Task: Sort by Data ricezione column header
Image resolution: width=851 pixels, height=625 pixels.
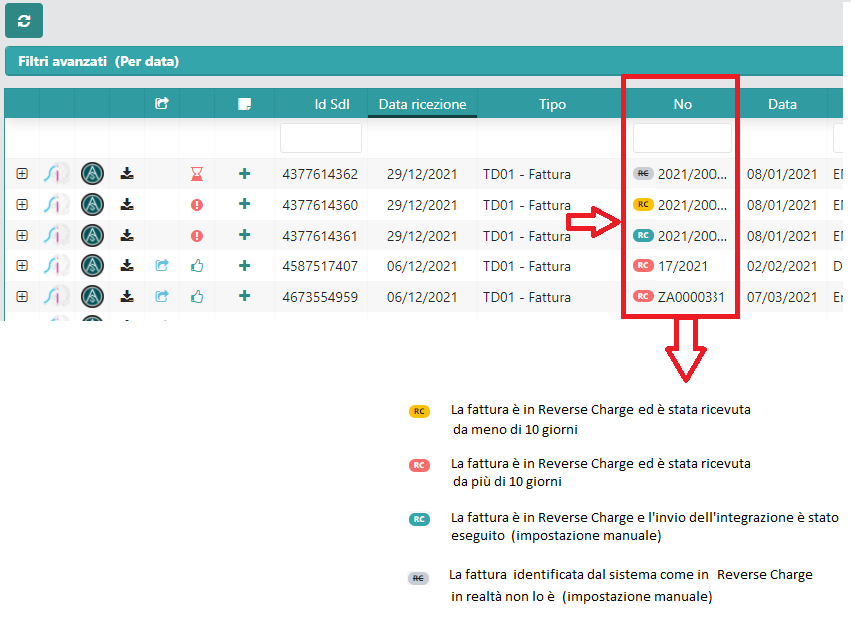Action: pos(422,104)
